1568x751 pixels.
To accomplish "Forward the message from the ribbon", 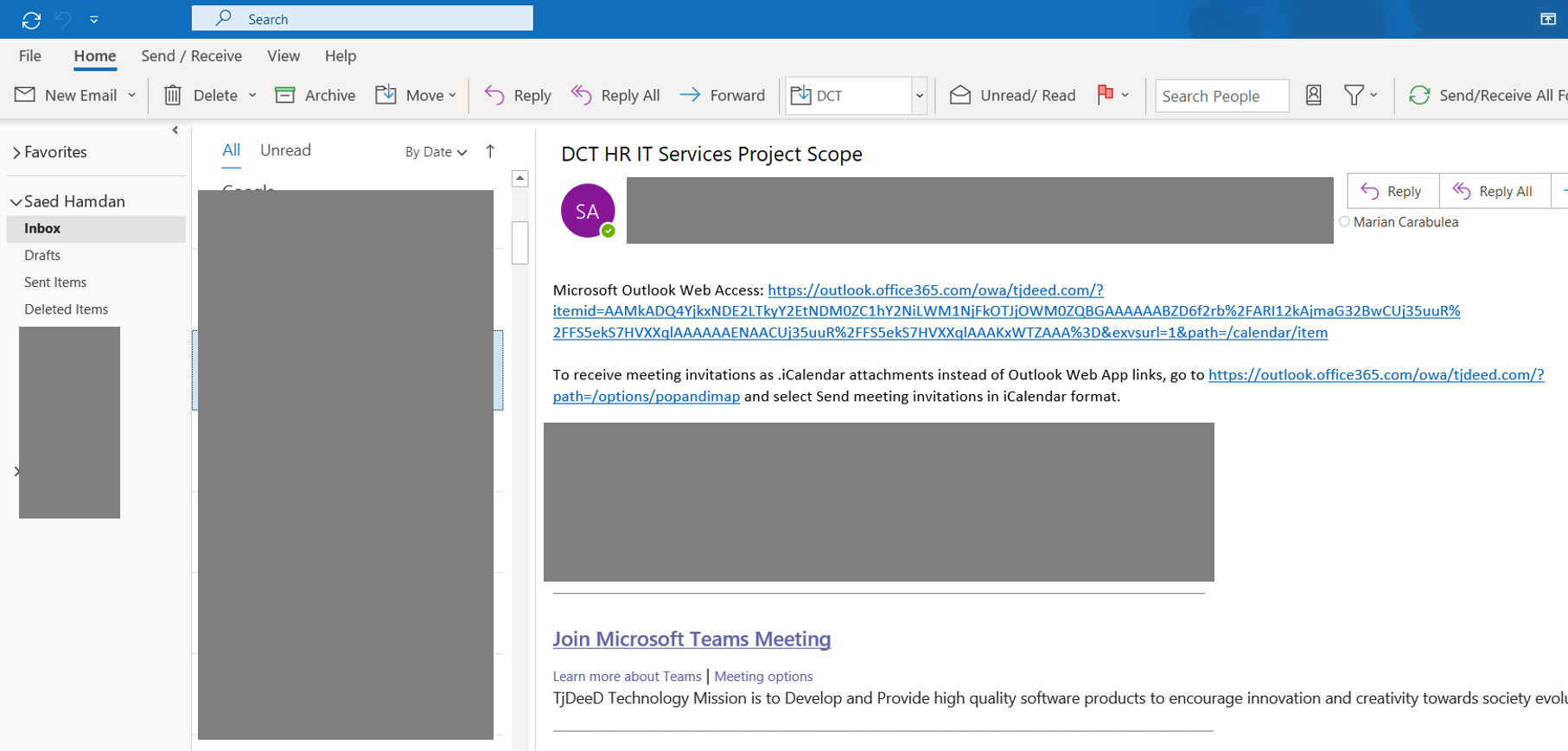I will [722, 95].
